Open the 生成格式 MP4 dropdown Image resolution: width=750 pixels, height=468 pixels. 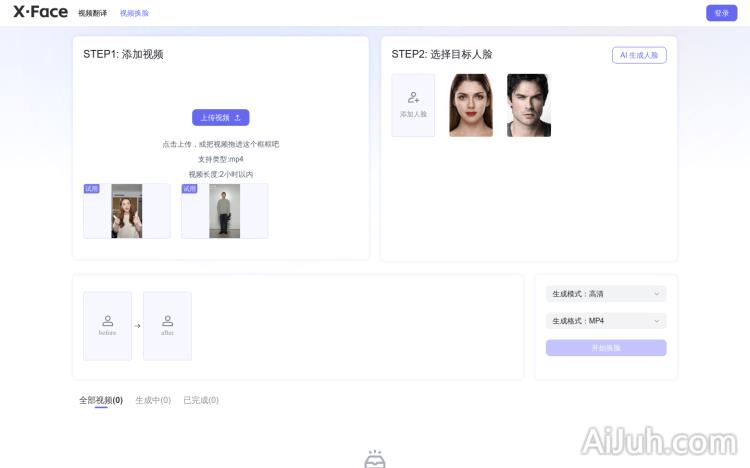(605, 321)
